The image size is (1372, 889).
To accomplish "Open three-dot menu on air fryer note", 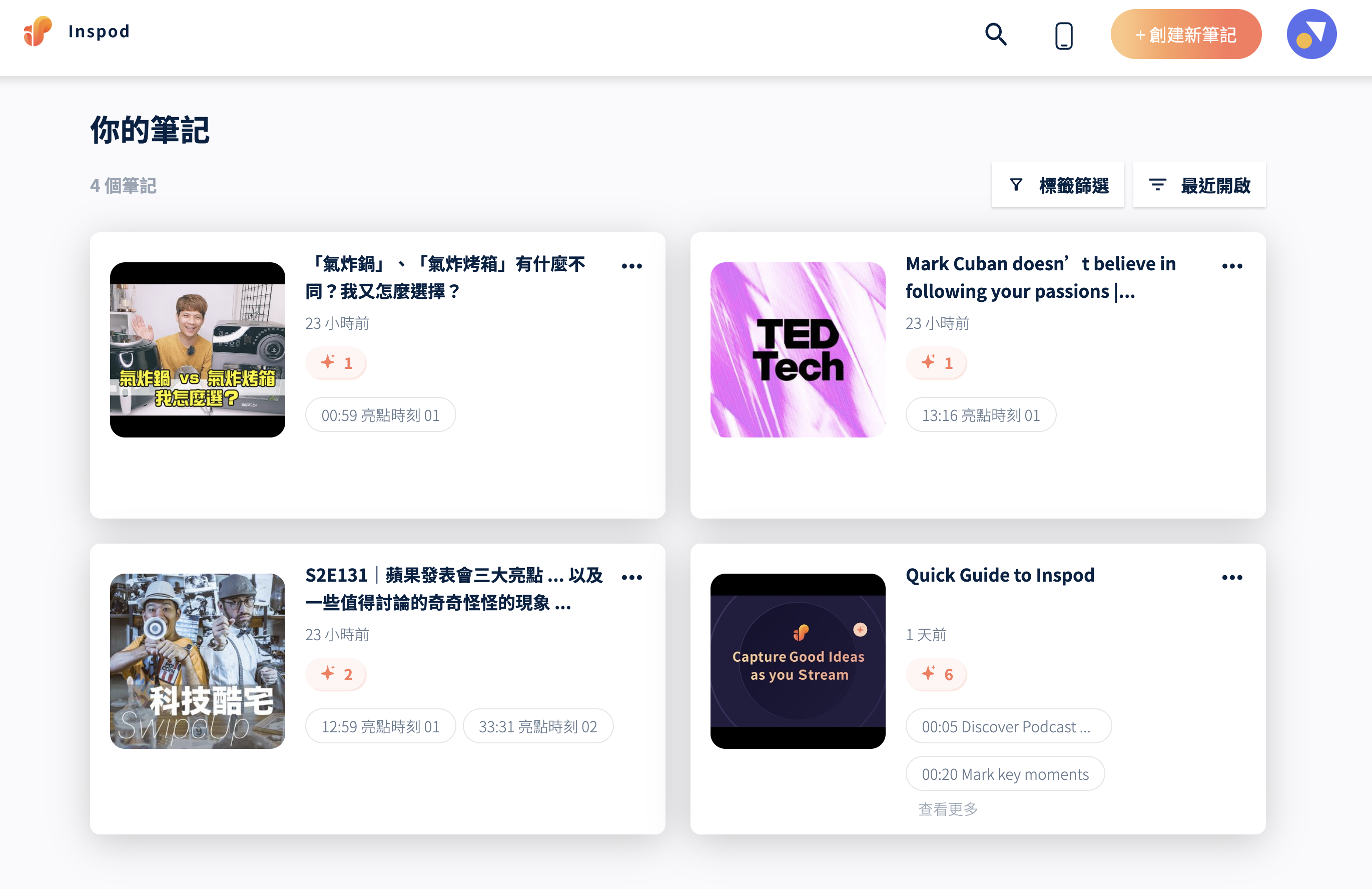I will 632,266.
